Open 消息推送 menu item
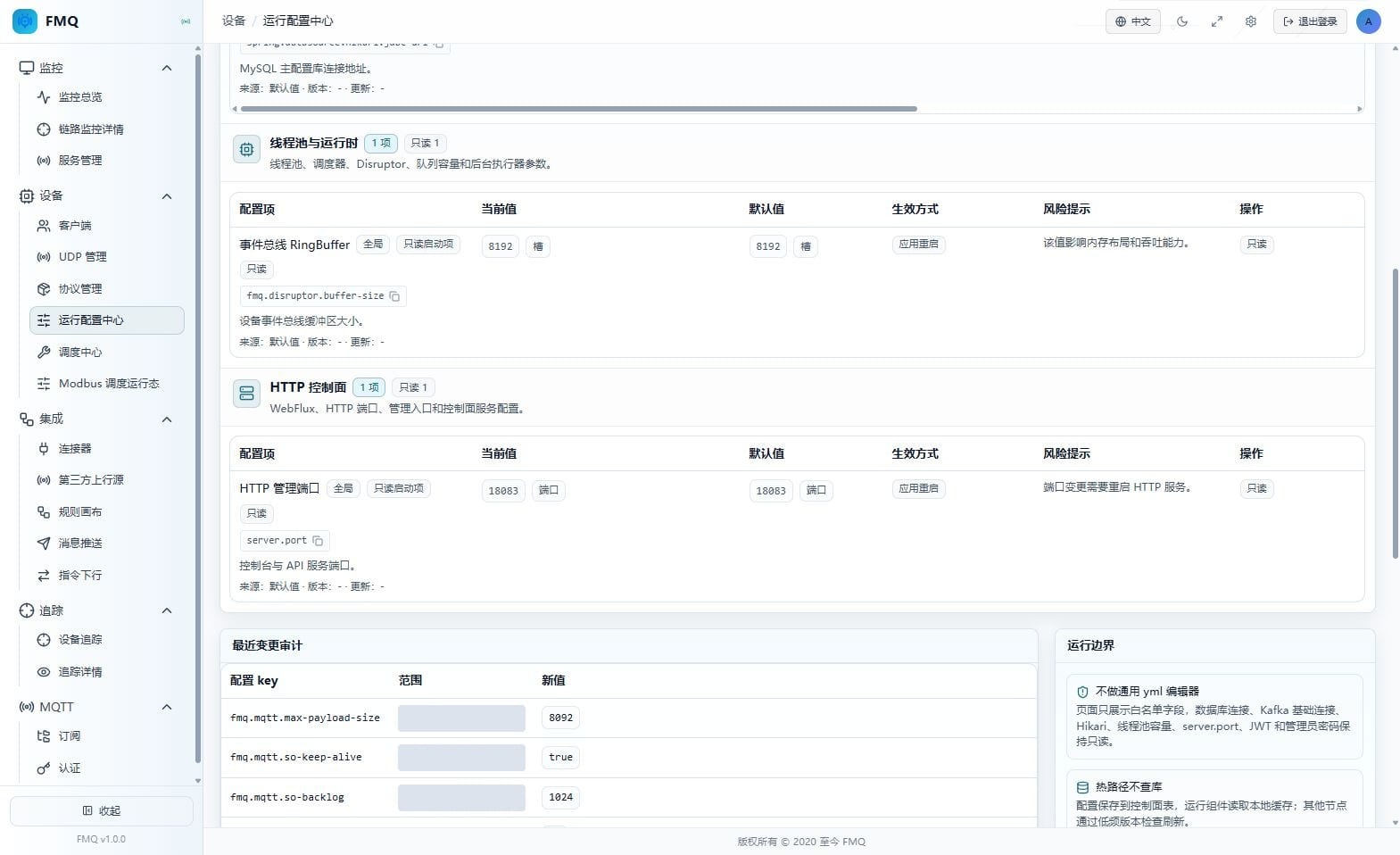 coord(107,544)
